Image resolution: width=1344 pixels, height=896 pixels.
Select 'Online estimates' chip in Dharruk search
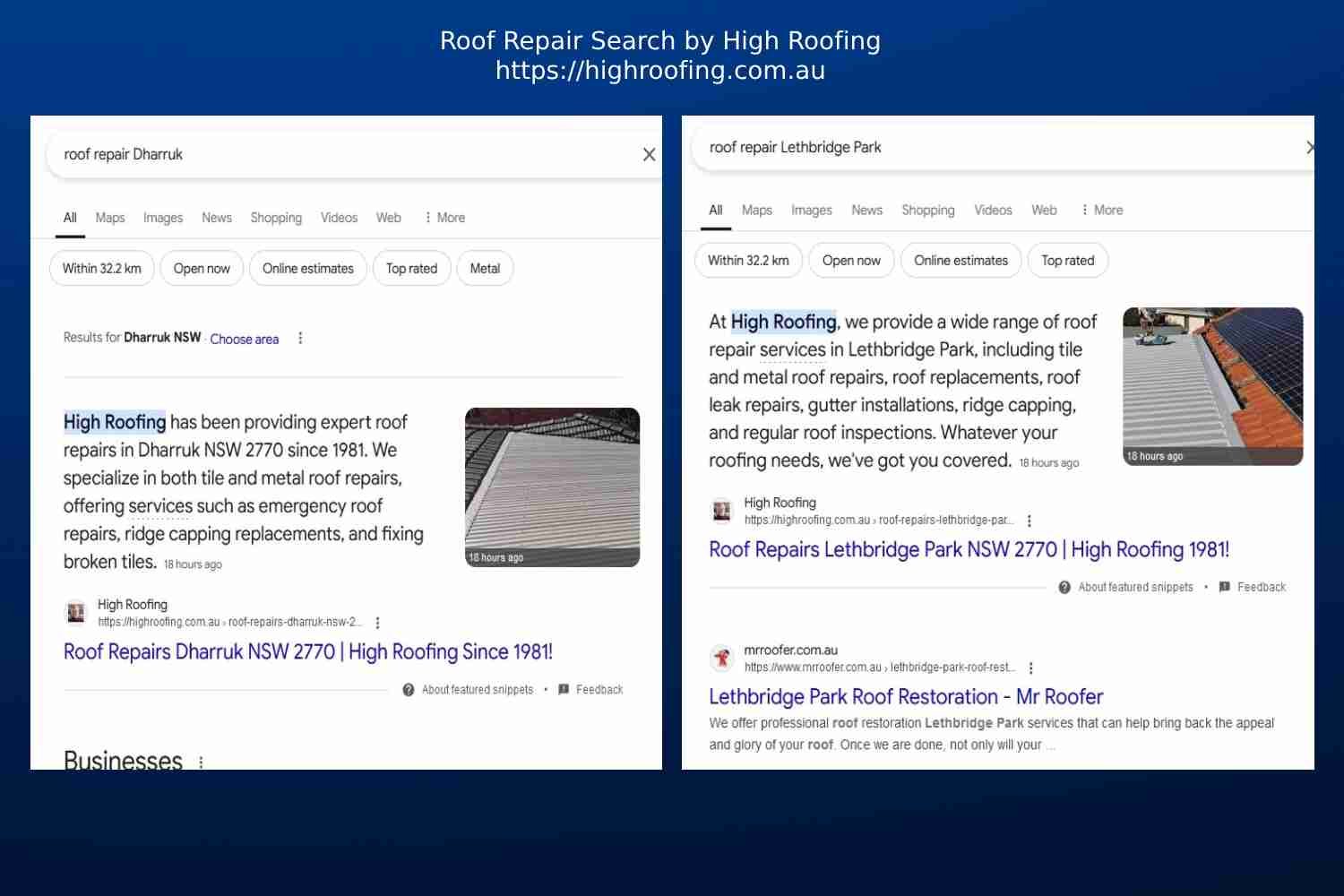(x=308, y=268)
